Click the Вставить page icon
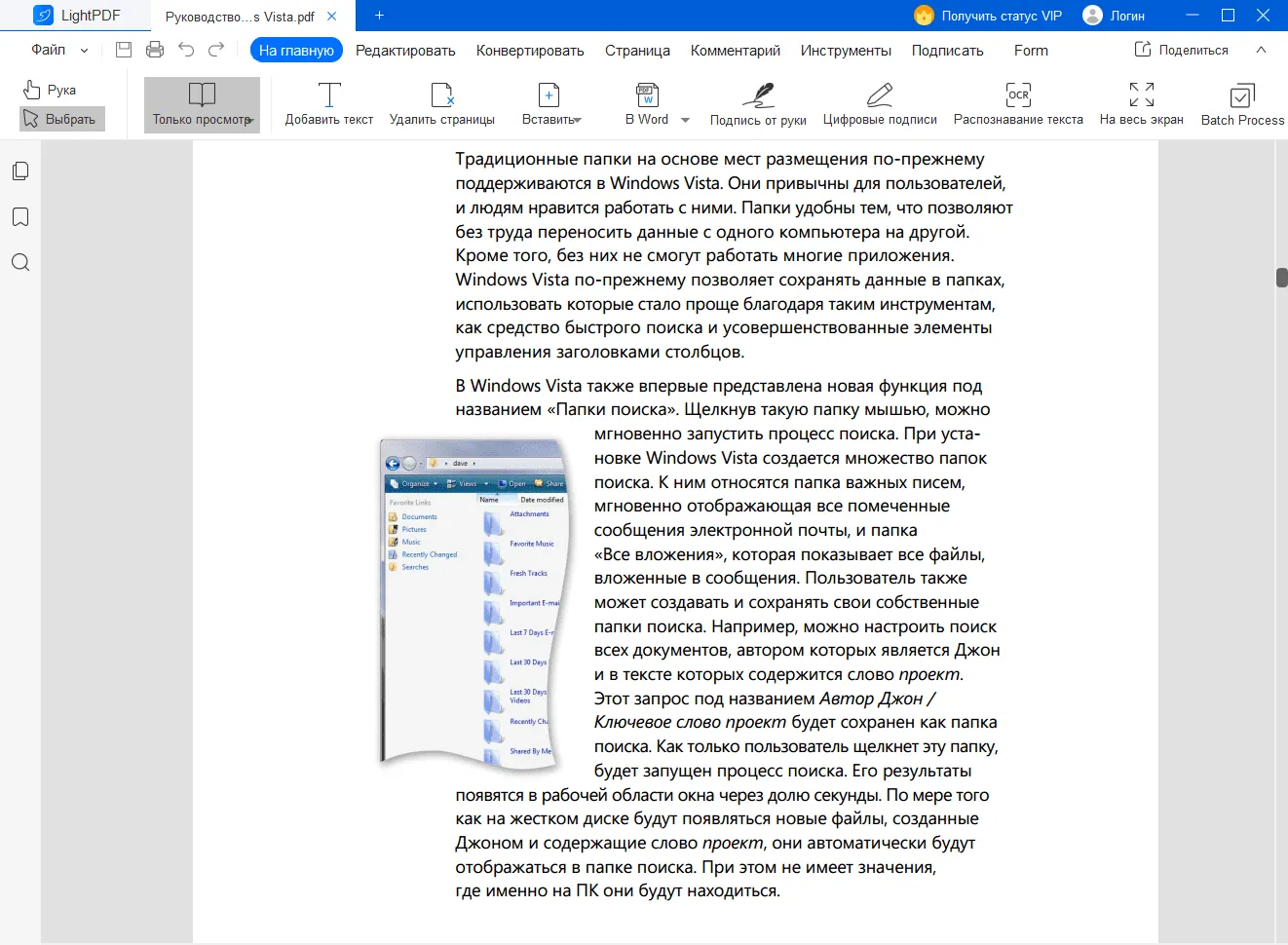This screenshot has width=1288, height=945. point(549,94)
